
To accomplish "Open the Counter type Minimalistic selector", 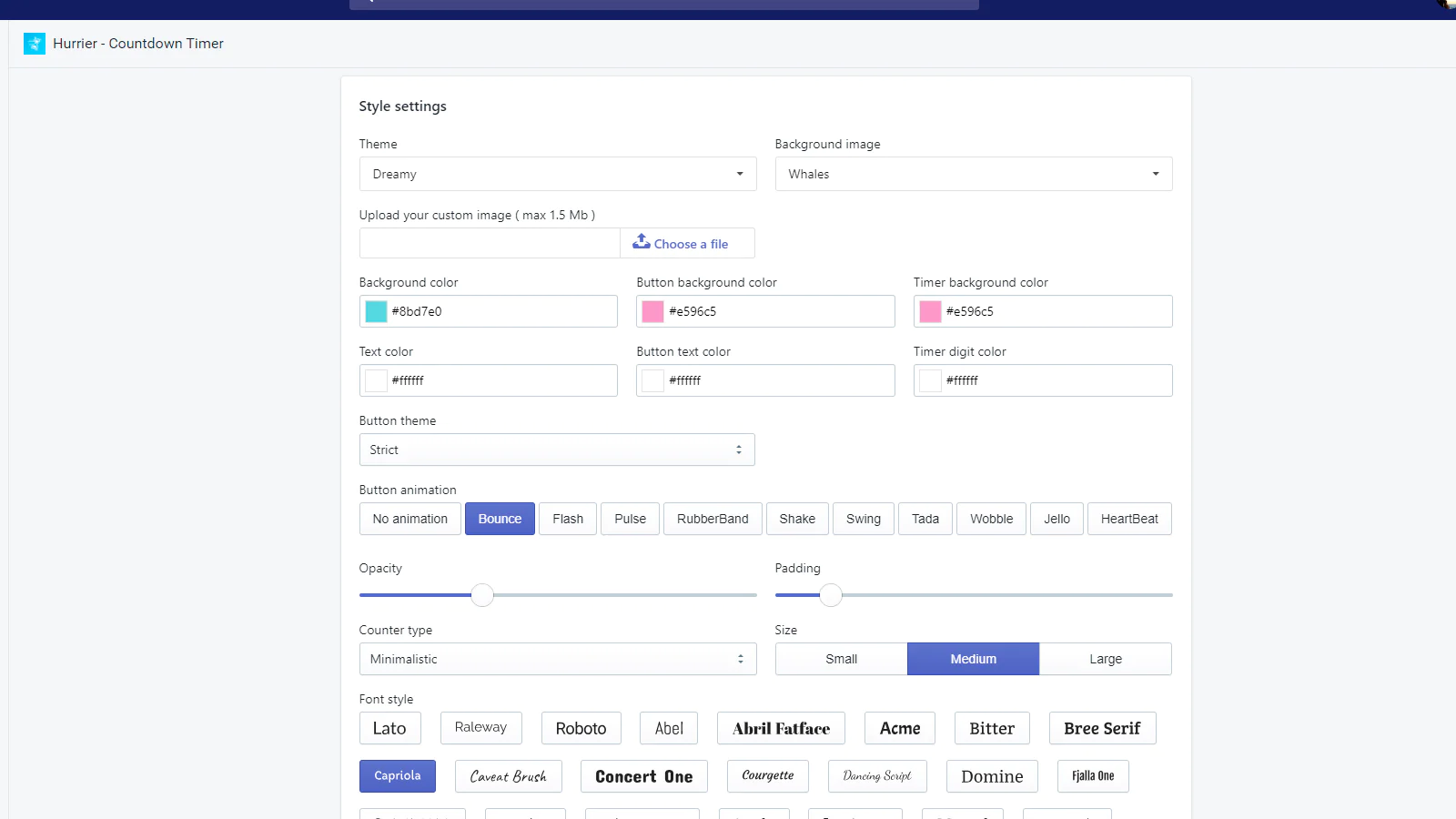I will pos(557,659).
